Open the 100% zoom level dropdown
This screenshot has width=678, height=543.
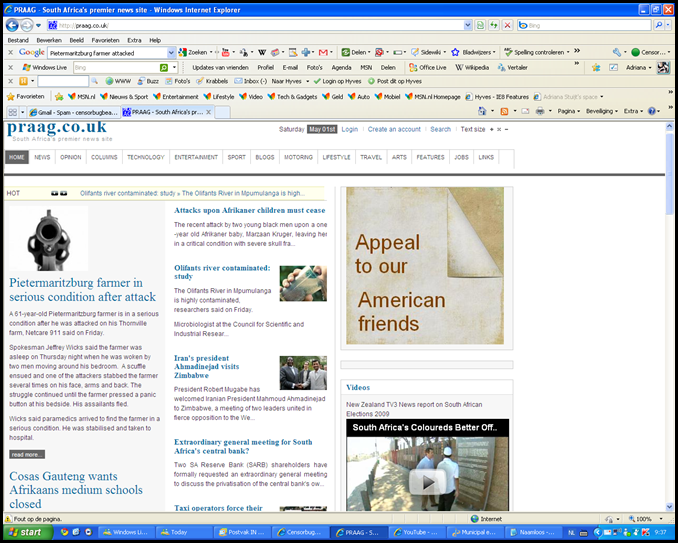[661, 519]
